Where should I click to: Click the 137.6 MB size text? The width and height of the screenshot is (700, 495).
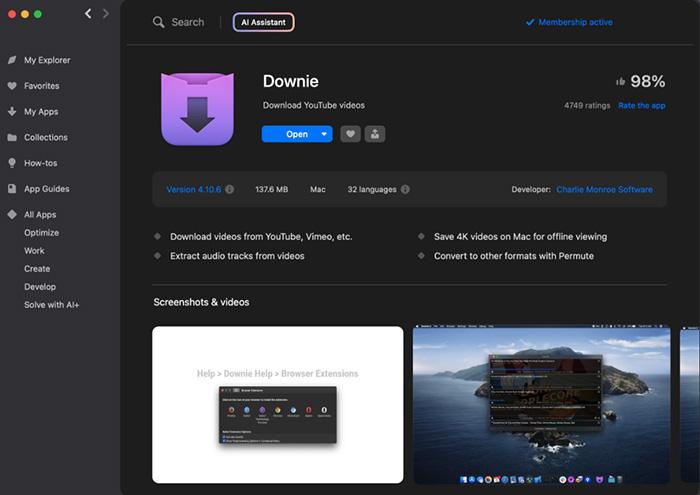tap(271, 189)
